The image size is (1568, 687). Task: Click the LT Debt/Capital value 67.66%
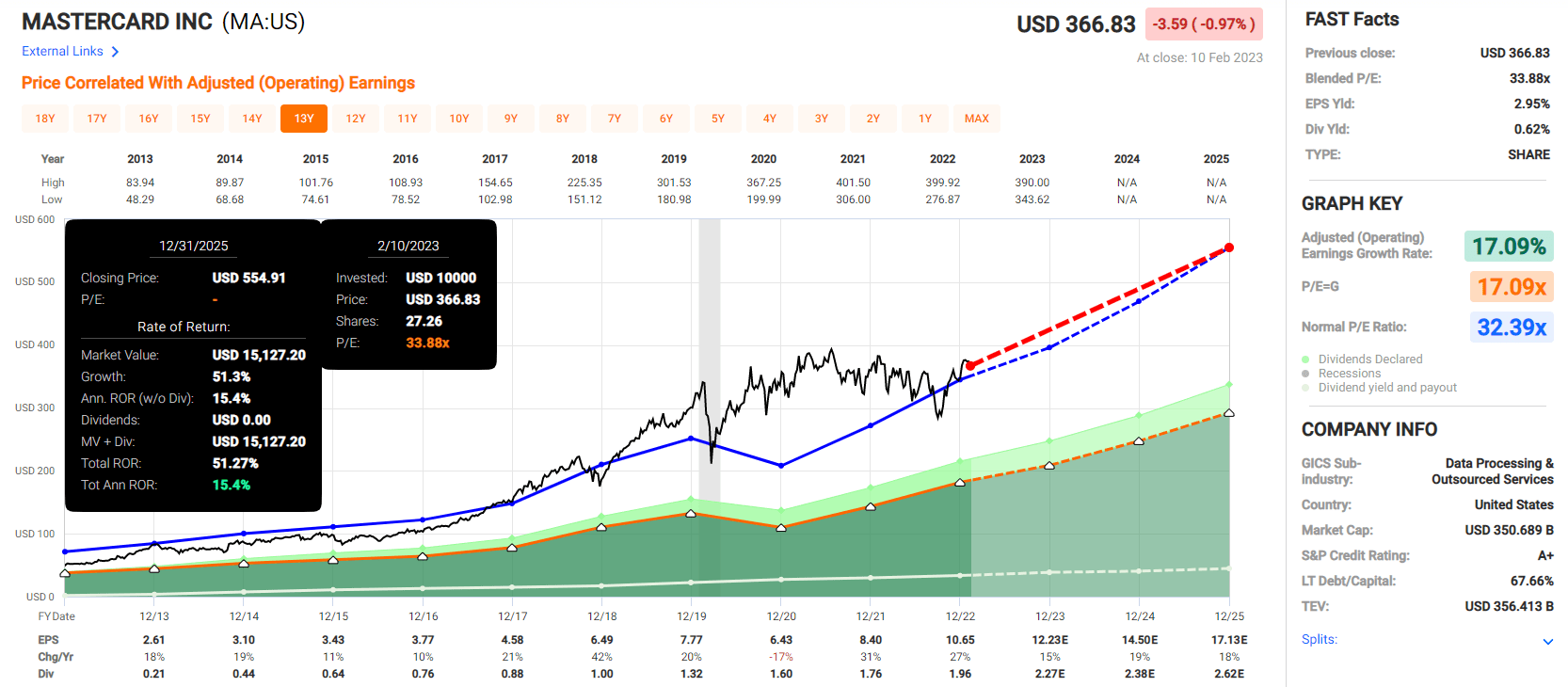pyautogui.click(x=1531, y=581)
